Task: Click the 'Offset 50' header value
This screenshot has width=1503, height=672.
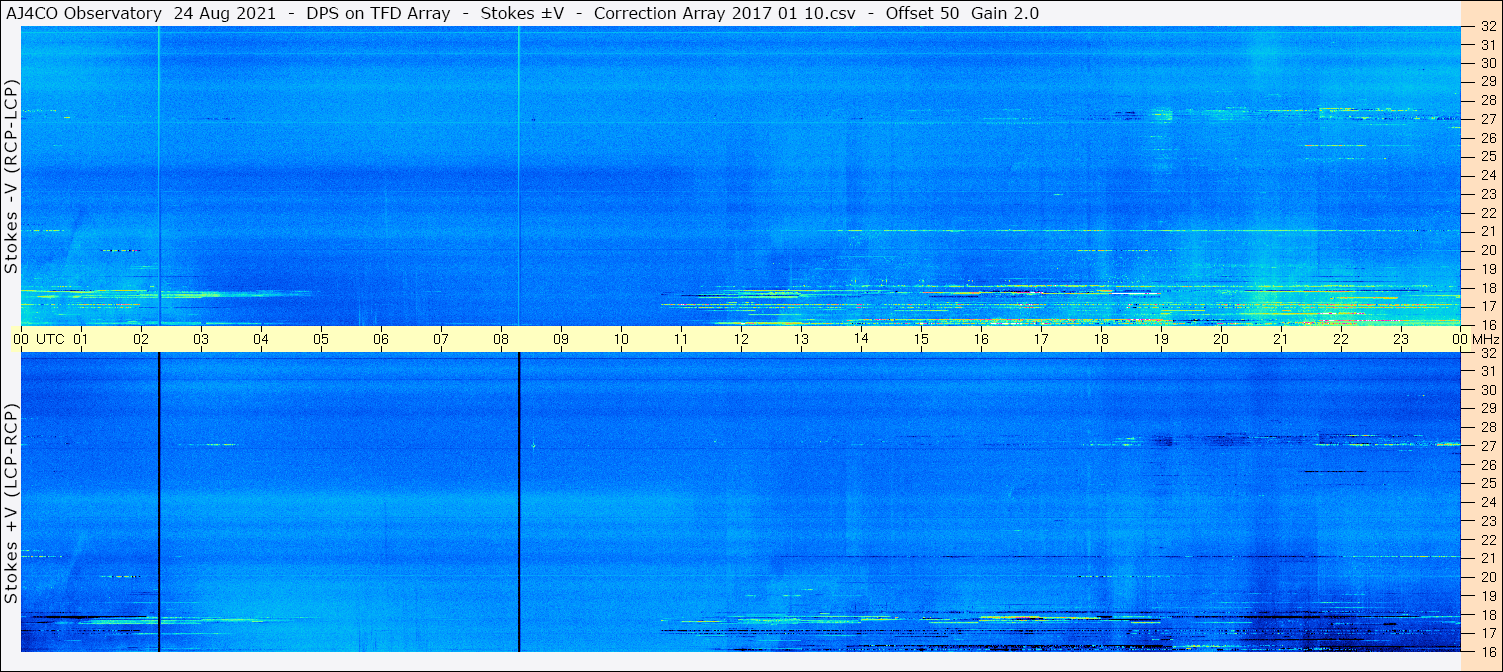Action: click(924, 13)
